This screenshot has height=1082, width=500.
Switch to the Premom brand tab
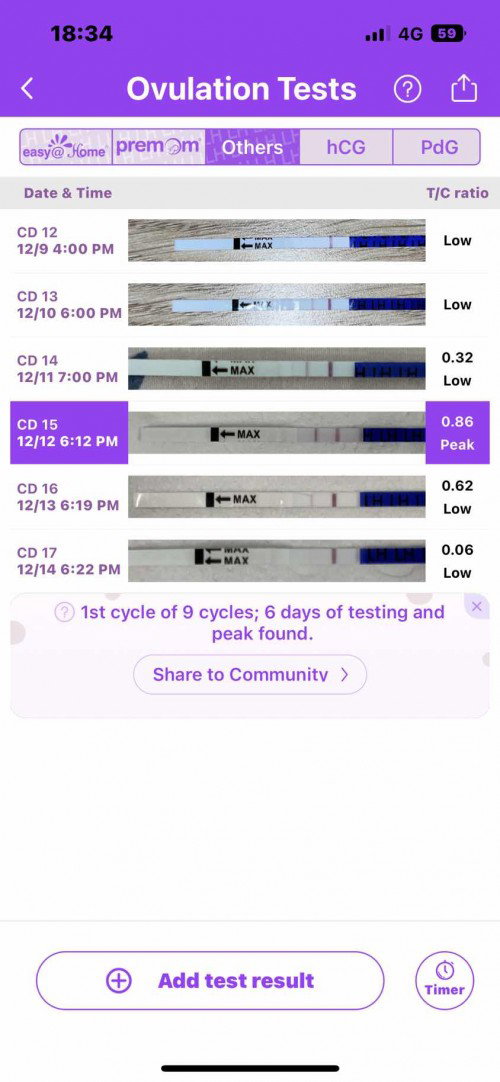point(159,147)
